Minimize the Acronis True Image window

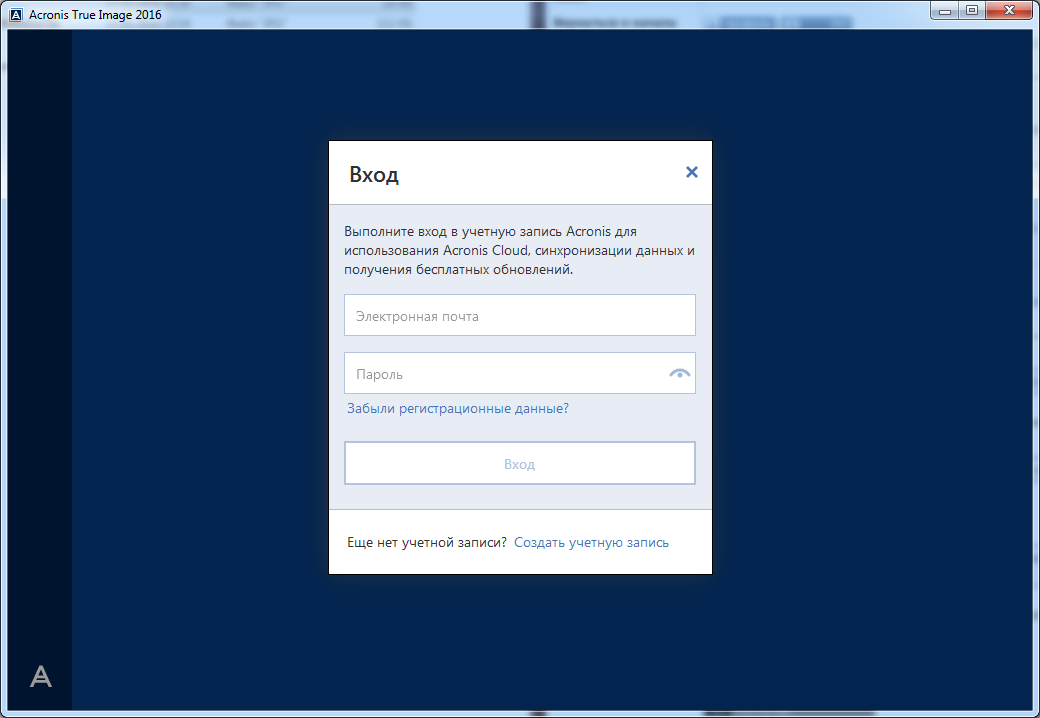pyautogui.click(x=945, y=10)
